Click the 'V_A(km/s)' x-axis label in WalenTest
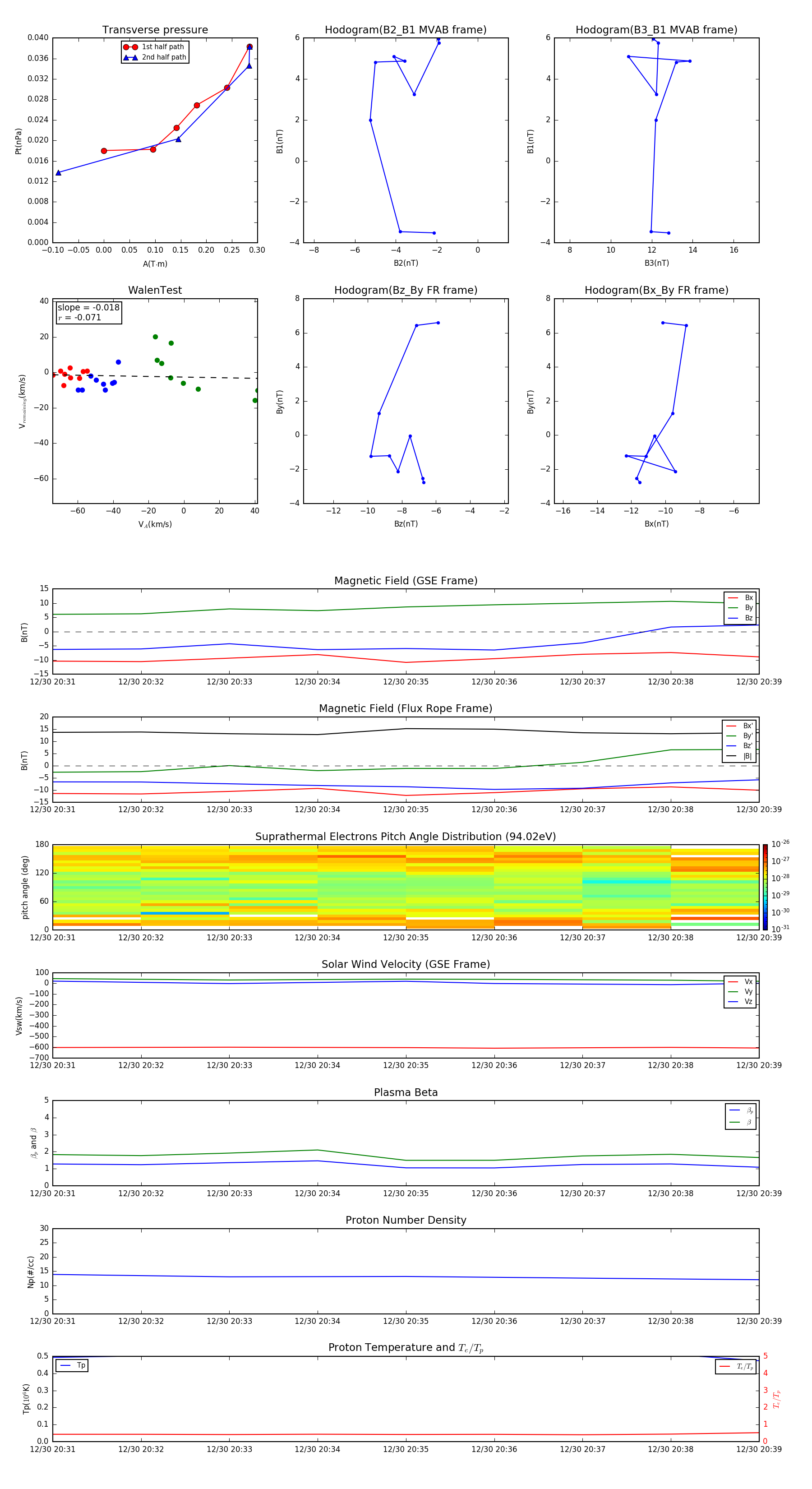The height and width of the screenshot is (1489, 812). (155, 524)
